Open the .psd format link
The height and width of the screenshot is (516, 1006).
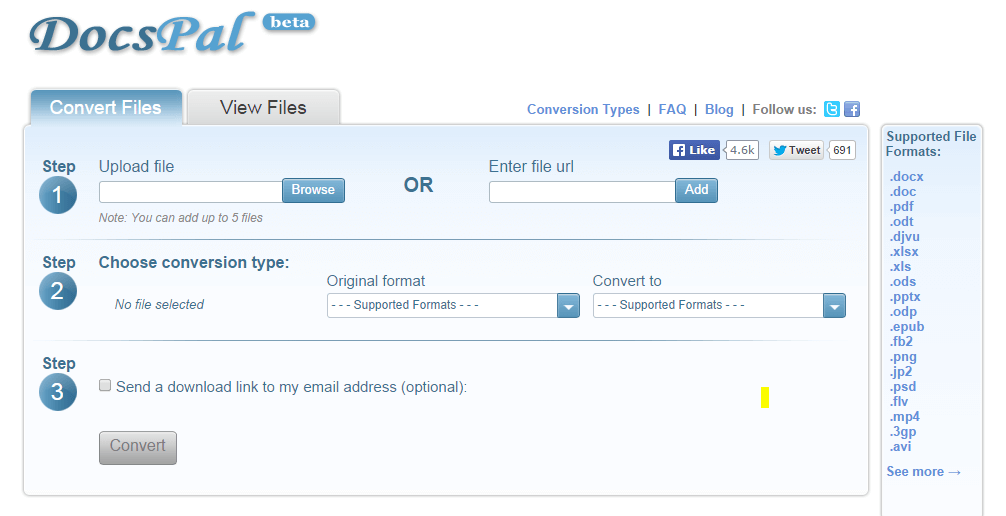click(x=903, y=386)
